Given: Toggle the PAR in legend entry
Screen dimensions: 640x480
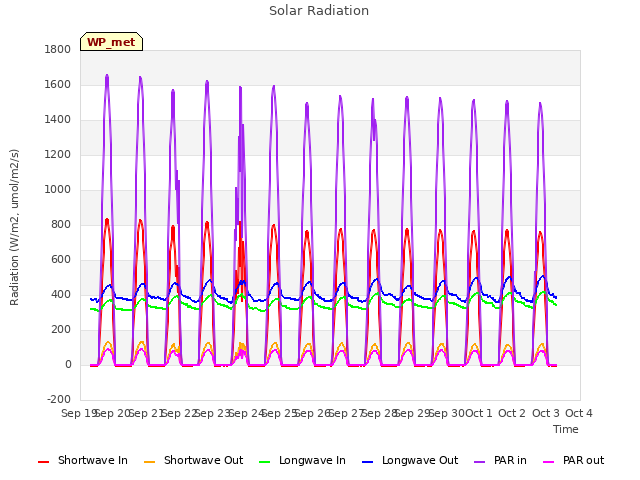Looking at the screenshot, I should 500,460.
